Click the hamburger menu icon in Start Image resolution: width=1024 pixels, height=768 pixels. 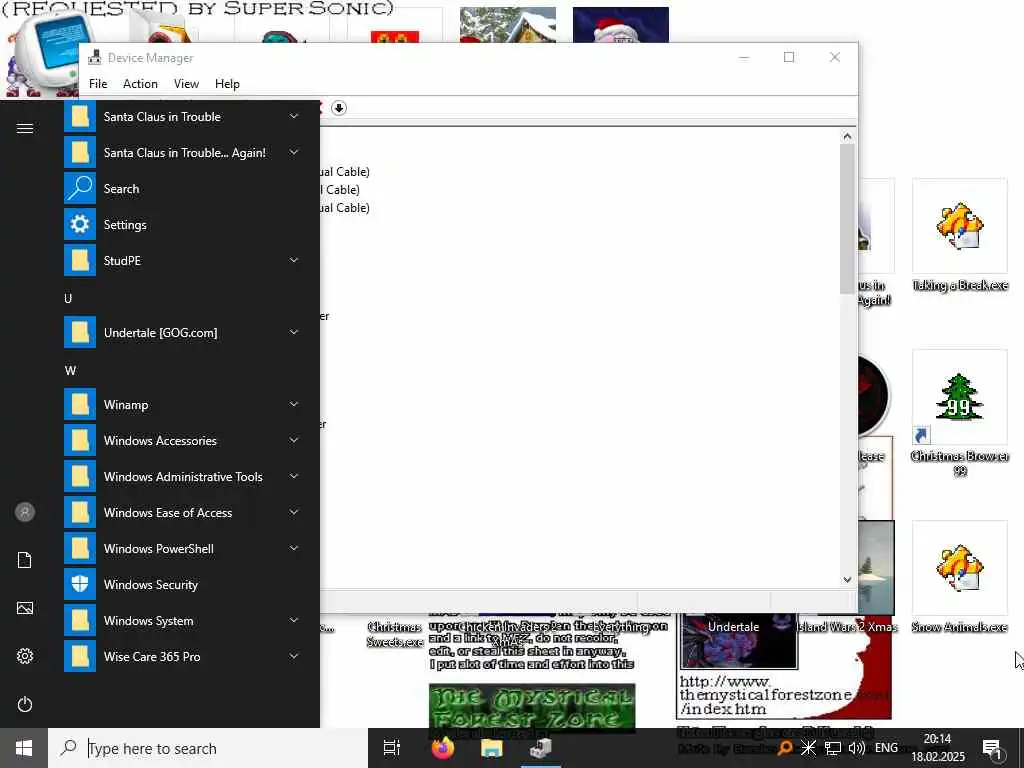(x=25, y=129)
